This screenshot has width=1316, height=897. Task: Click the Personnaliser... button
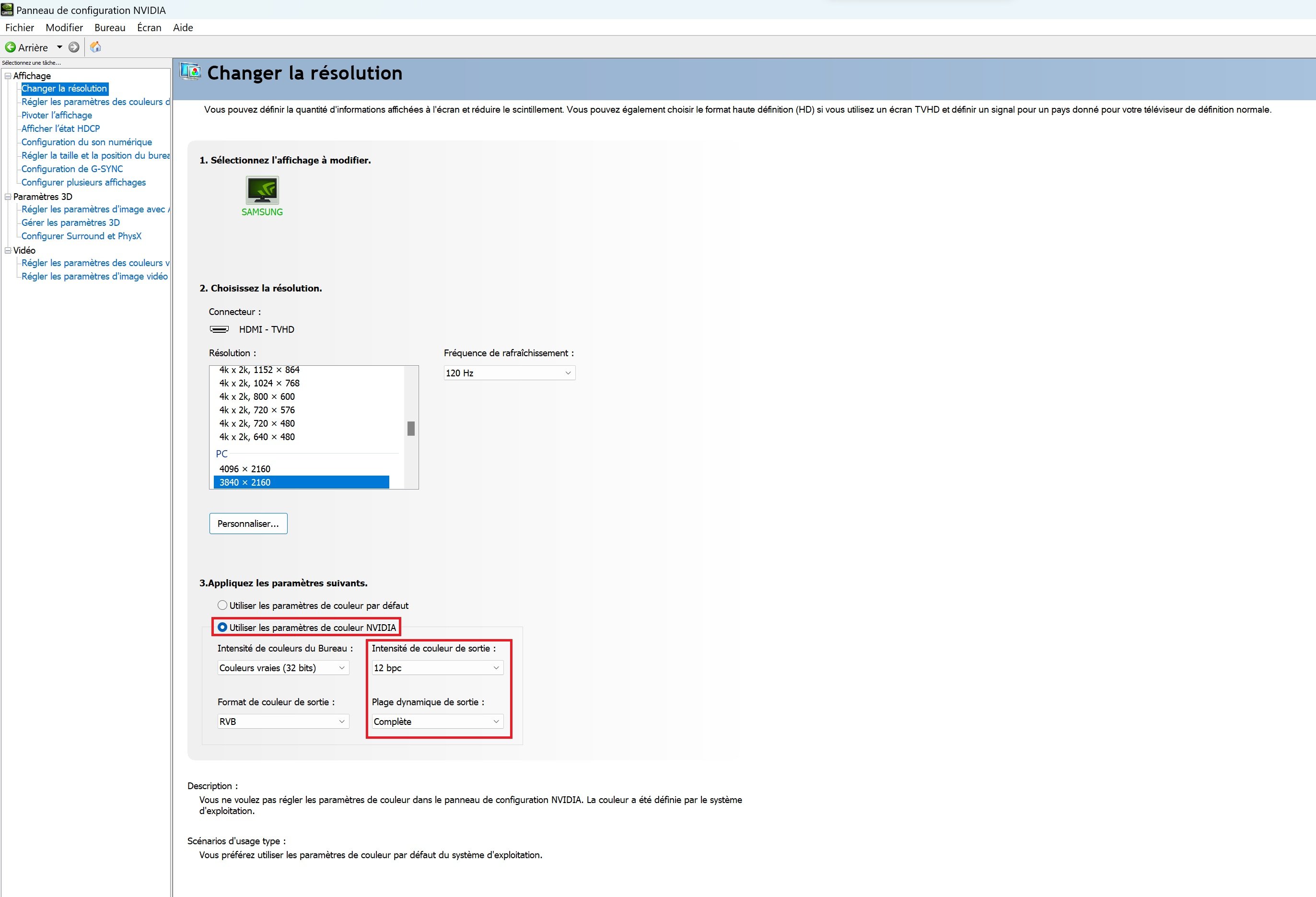[x=248, y=524]
